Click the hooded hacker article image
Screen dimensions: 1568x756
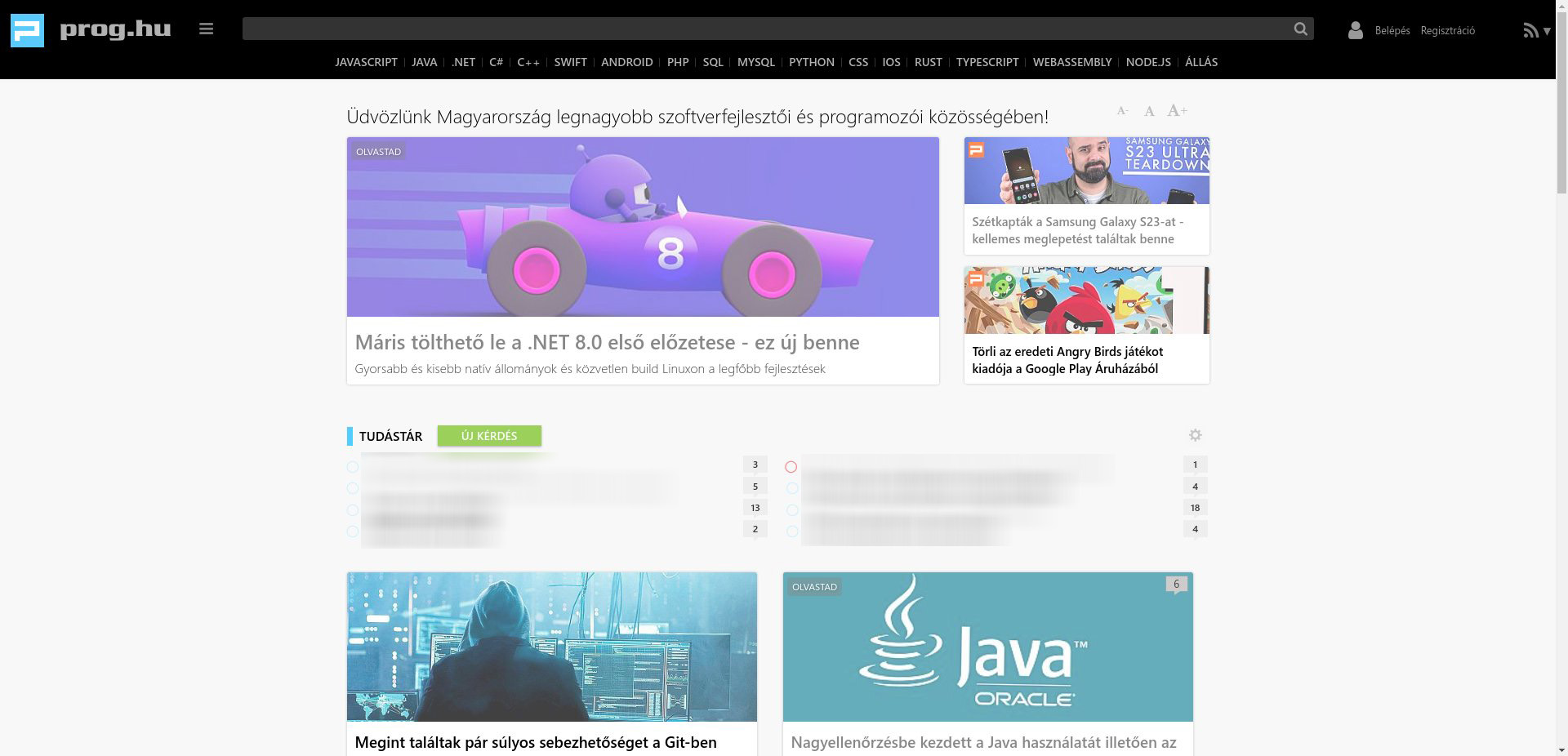pyautogui.click(x=552, y=647)
